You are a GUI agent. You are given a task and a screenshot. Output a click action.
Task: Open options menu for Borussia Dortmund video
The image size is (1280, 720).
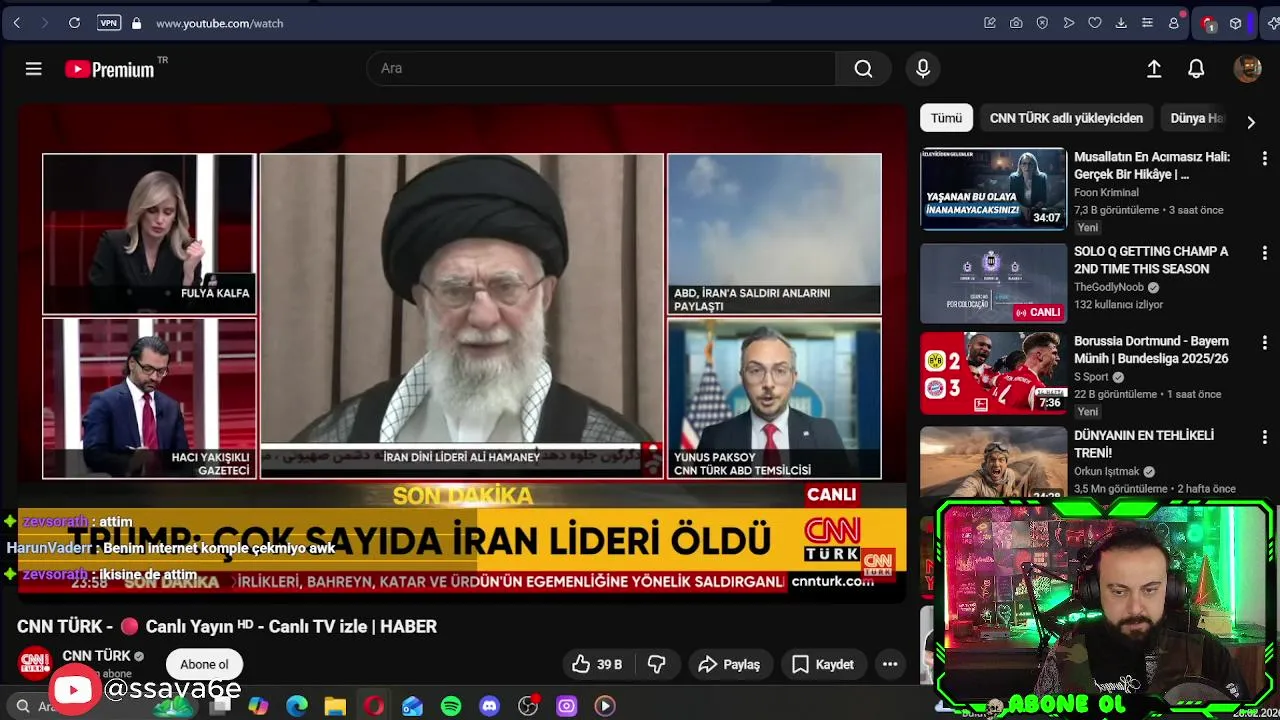tap(1264, 343)
